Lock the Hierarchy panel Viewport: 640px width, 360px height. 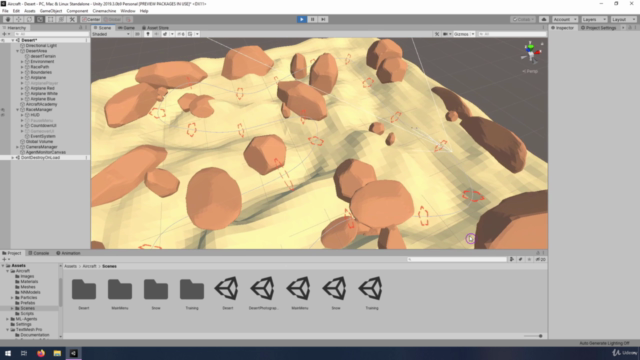[x=80, y=28]
